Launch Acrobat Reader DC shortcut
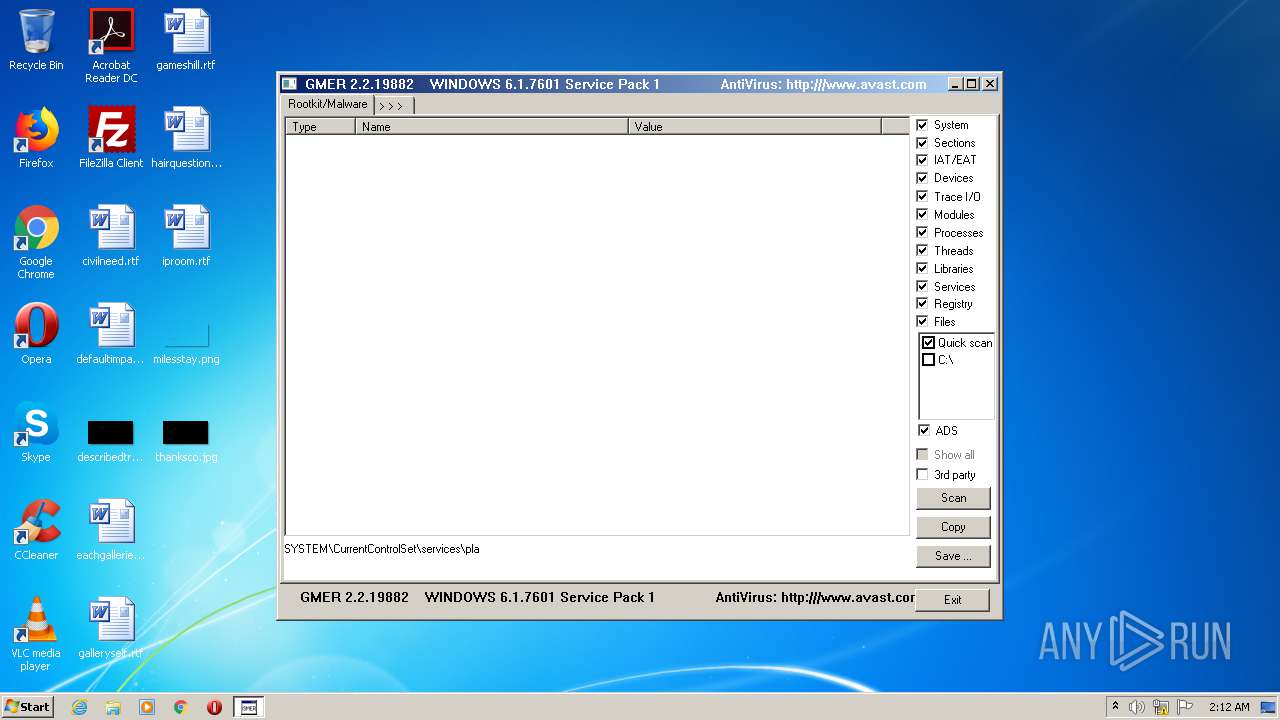Viewport: 1280px width, 720px height. tap(111, 46)
